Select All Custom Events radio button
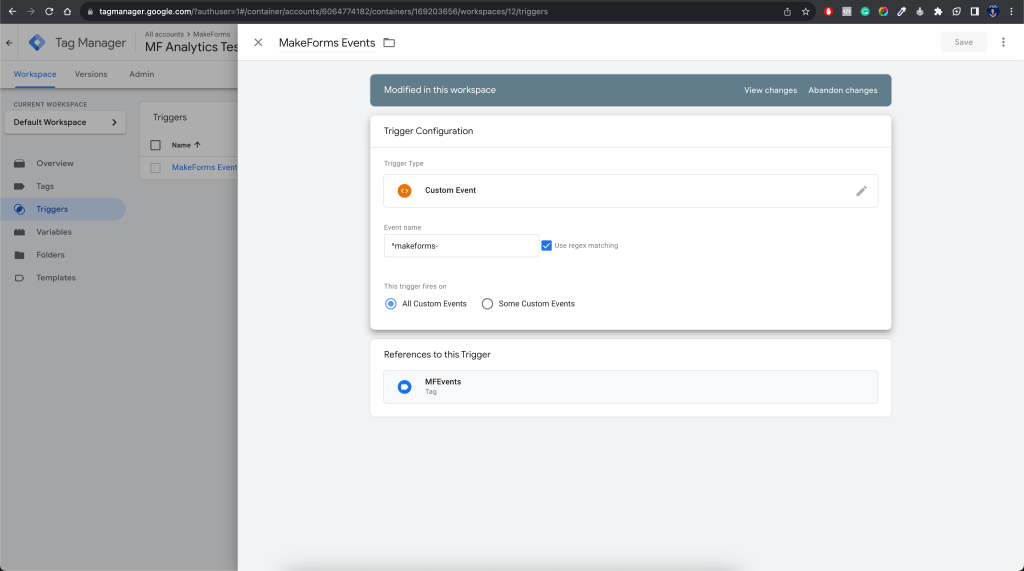The width and height of the screenshot is (1024, 571). [391, 304]
